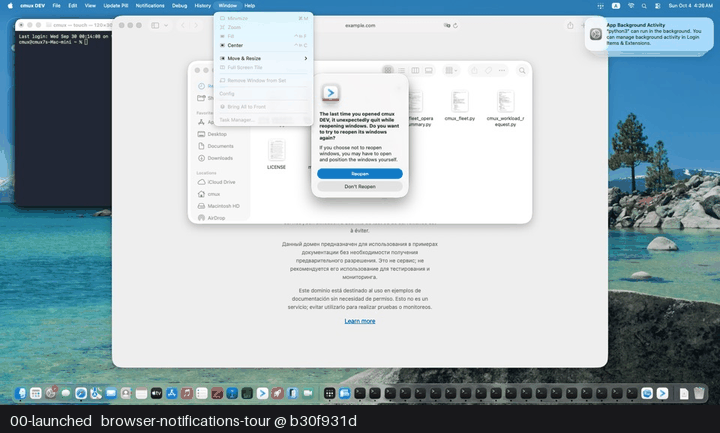
Task: Click the menu bar date and time
Action: (690, 6)
